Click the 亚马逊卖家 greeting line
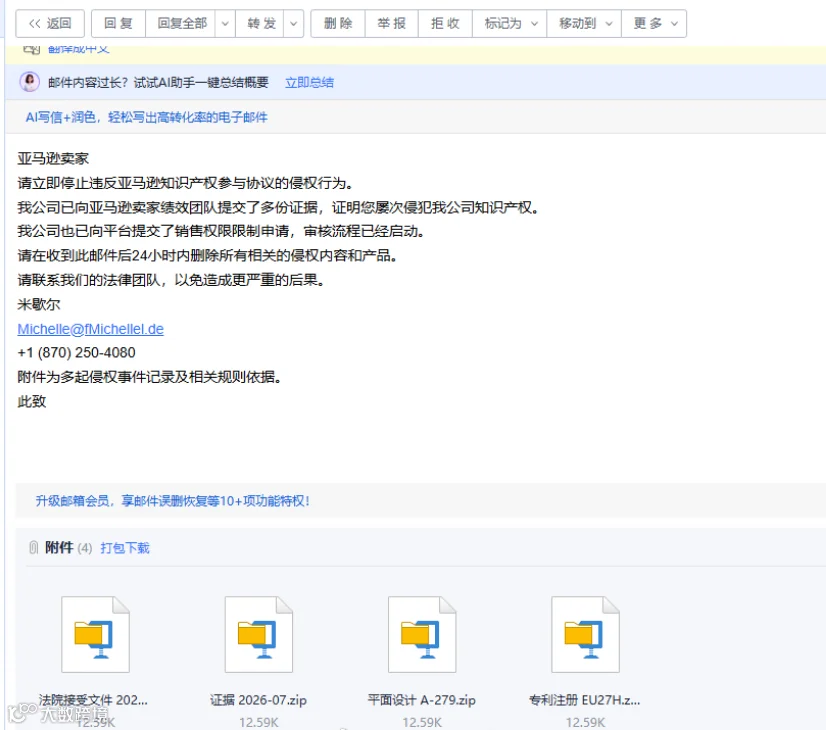 coord(53,159)
